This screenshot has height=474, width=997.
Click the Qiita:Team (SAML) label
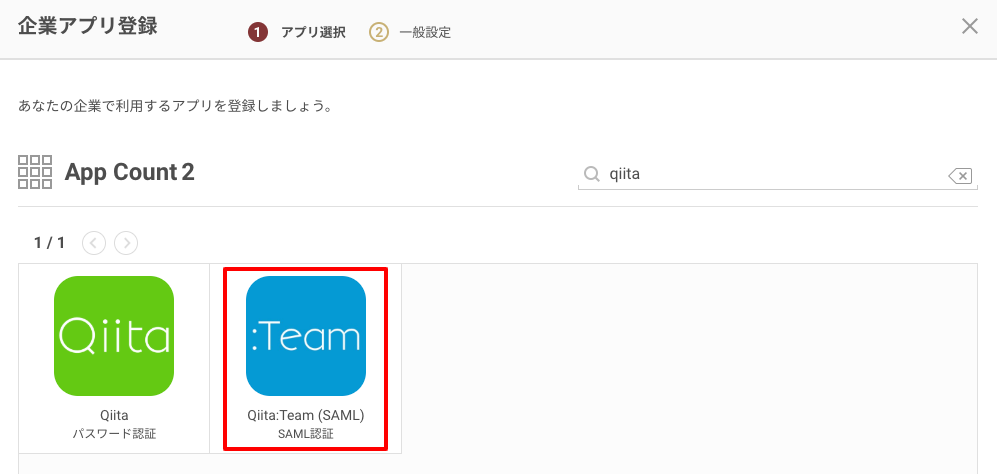tap(306, 415)
